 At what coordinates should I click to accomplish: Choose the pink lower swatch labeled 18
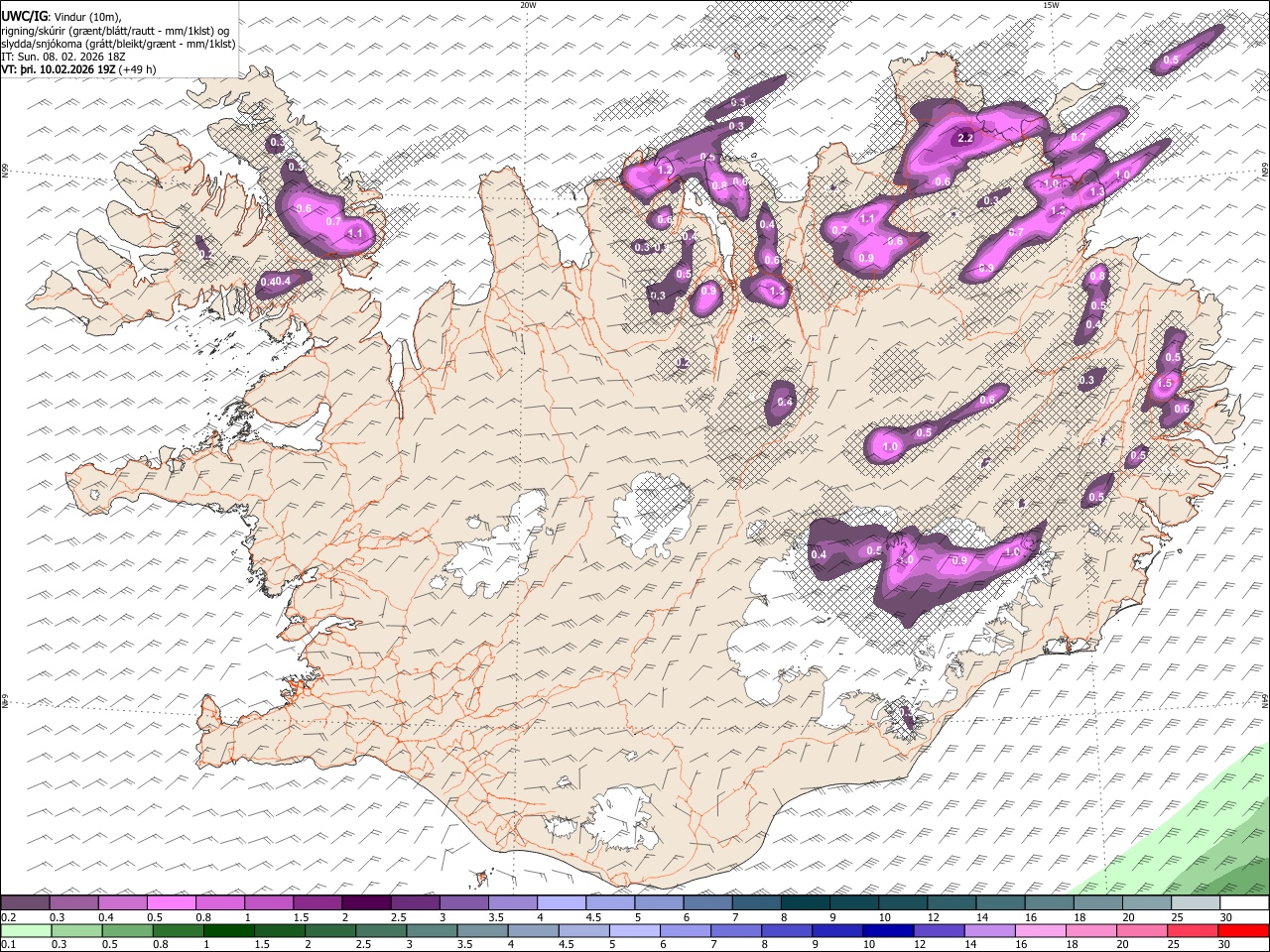point(1090,930)
